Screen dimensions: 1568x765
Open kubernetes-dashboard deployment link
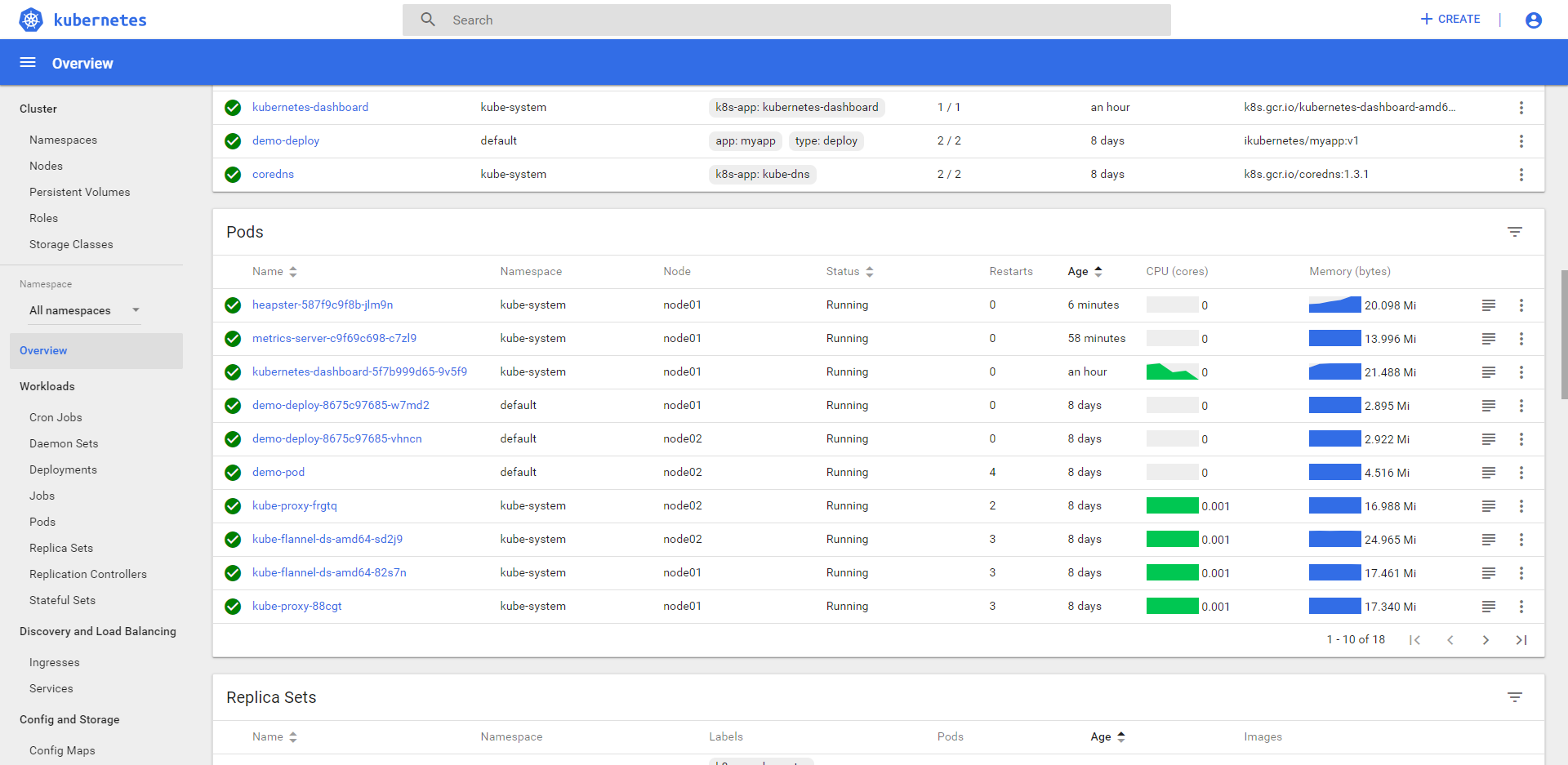[310, 107]
